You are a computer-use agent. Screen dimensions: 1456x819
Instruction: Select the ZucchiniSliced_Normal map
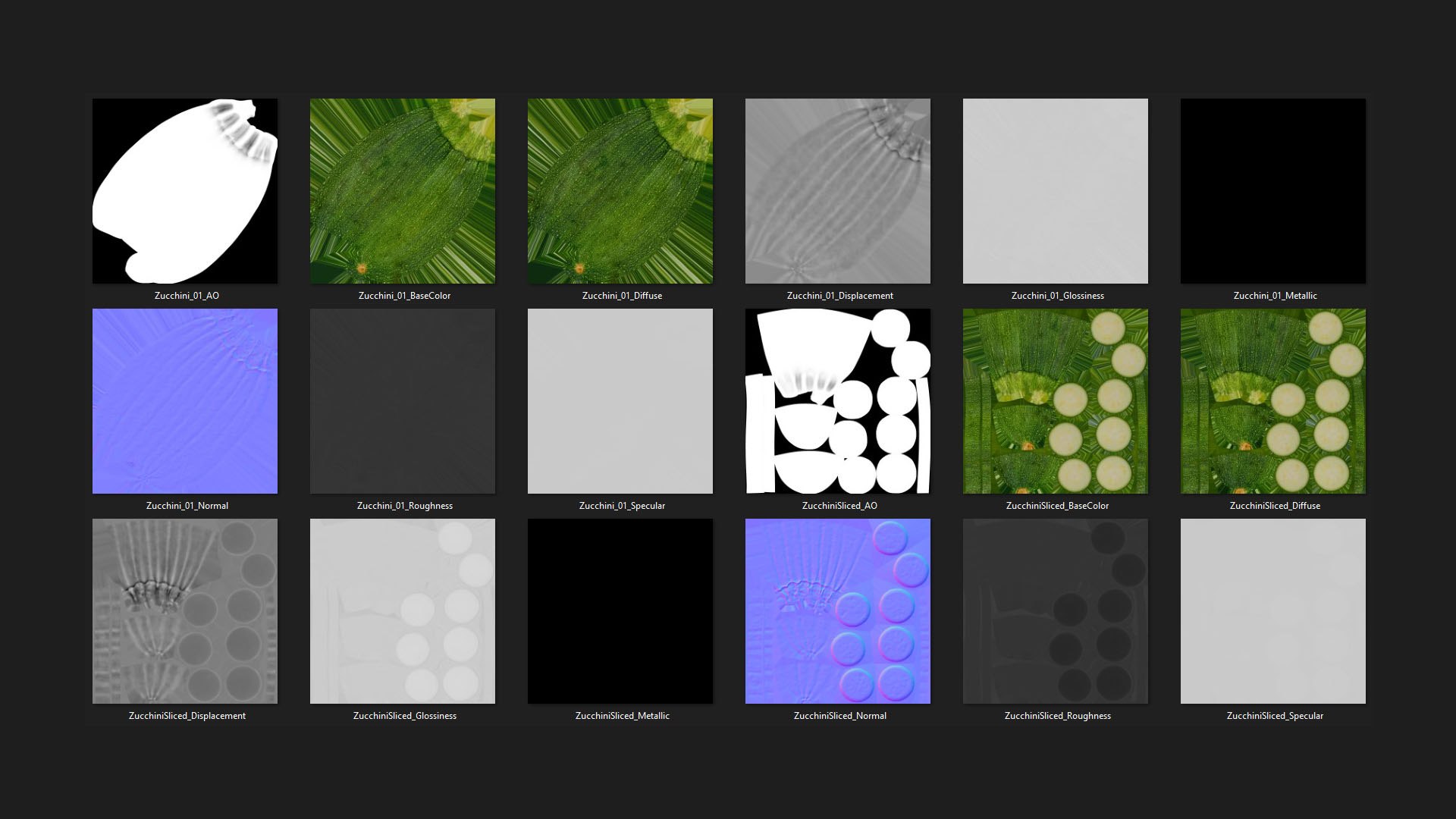click(838, 611)
